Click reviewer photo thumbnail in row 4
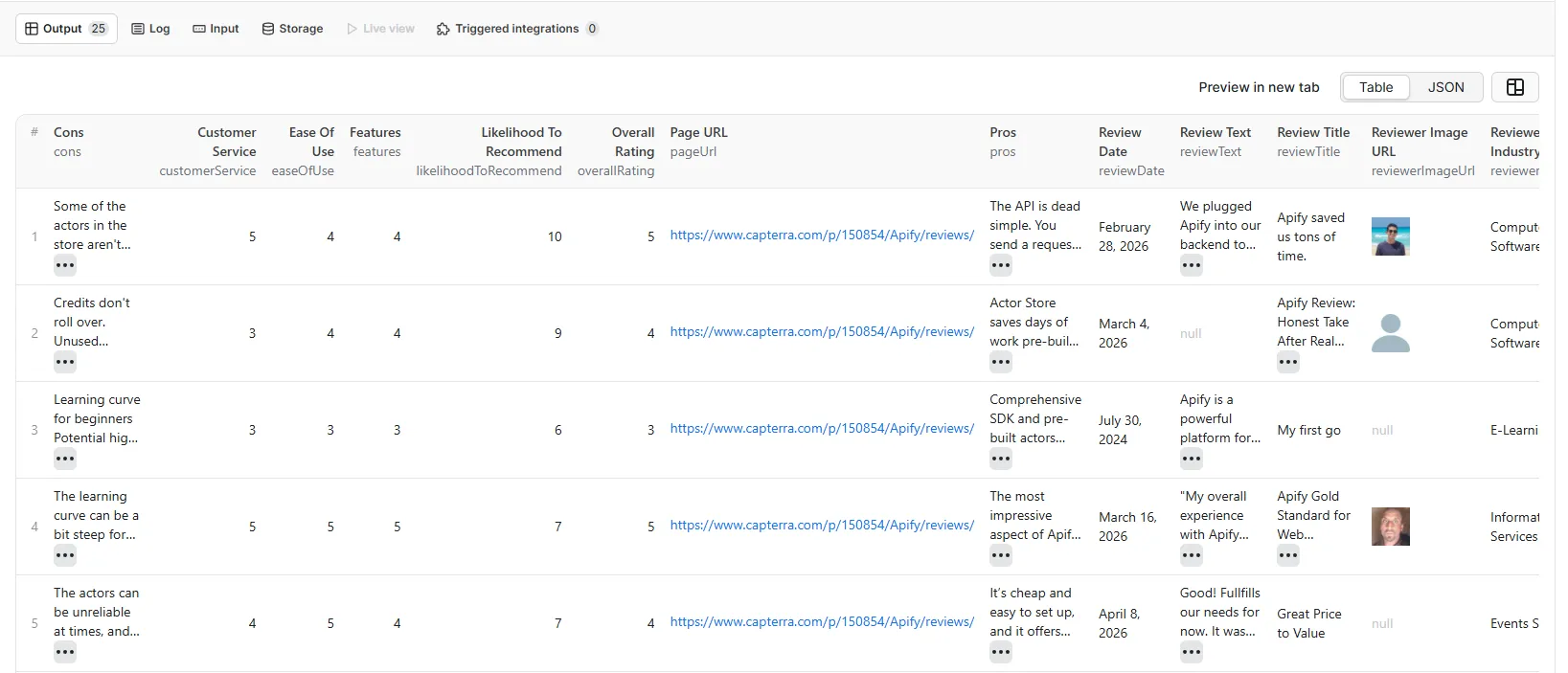 tap(1390, 527)
